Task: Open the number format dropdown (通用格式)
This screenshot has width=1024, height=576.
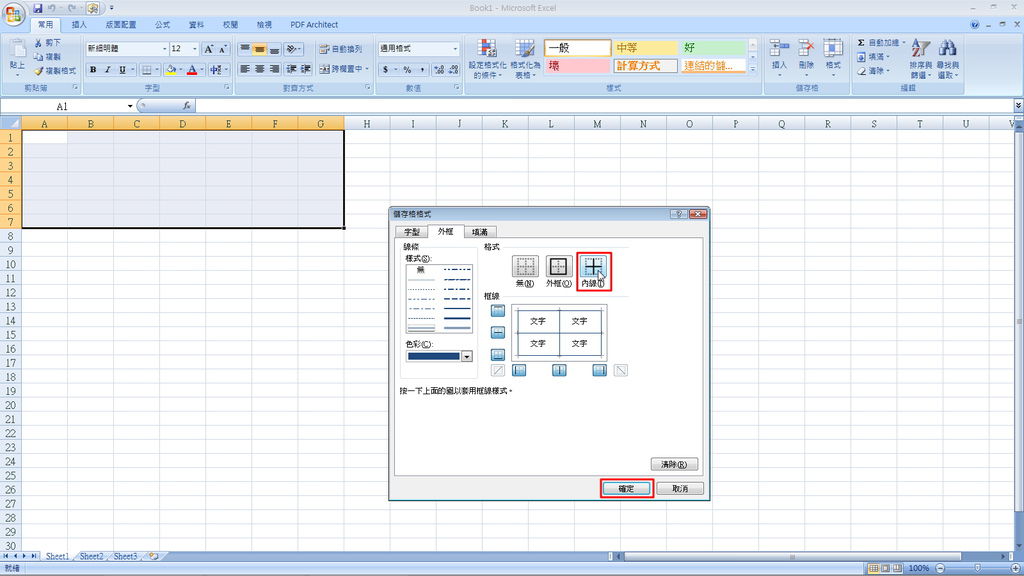Action: 455,49
